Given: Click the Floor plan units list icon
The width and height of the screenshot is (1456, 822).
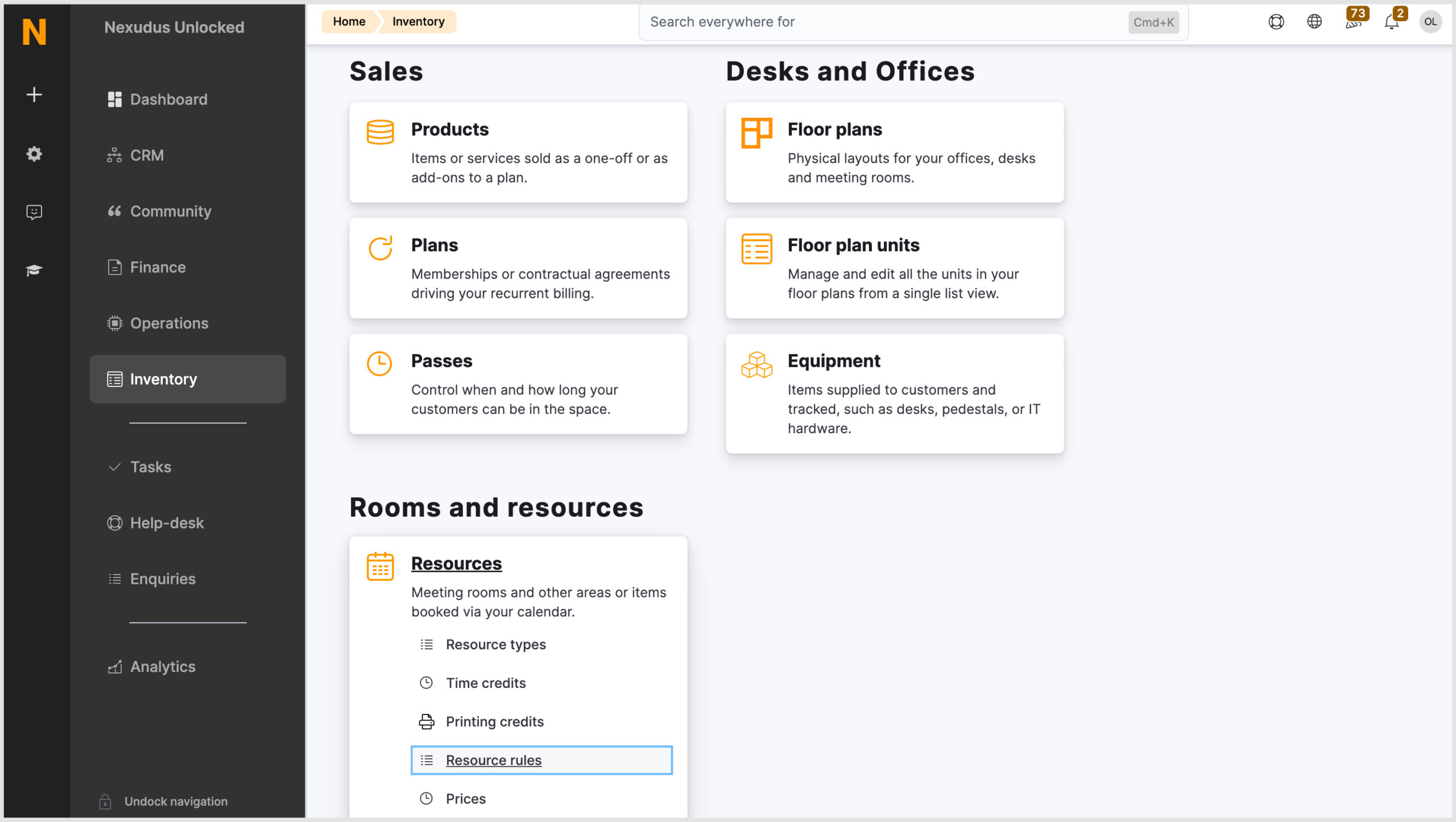Looking at the screenshot, I should pos(756,249).
